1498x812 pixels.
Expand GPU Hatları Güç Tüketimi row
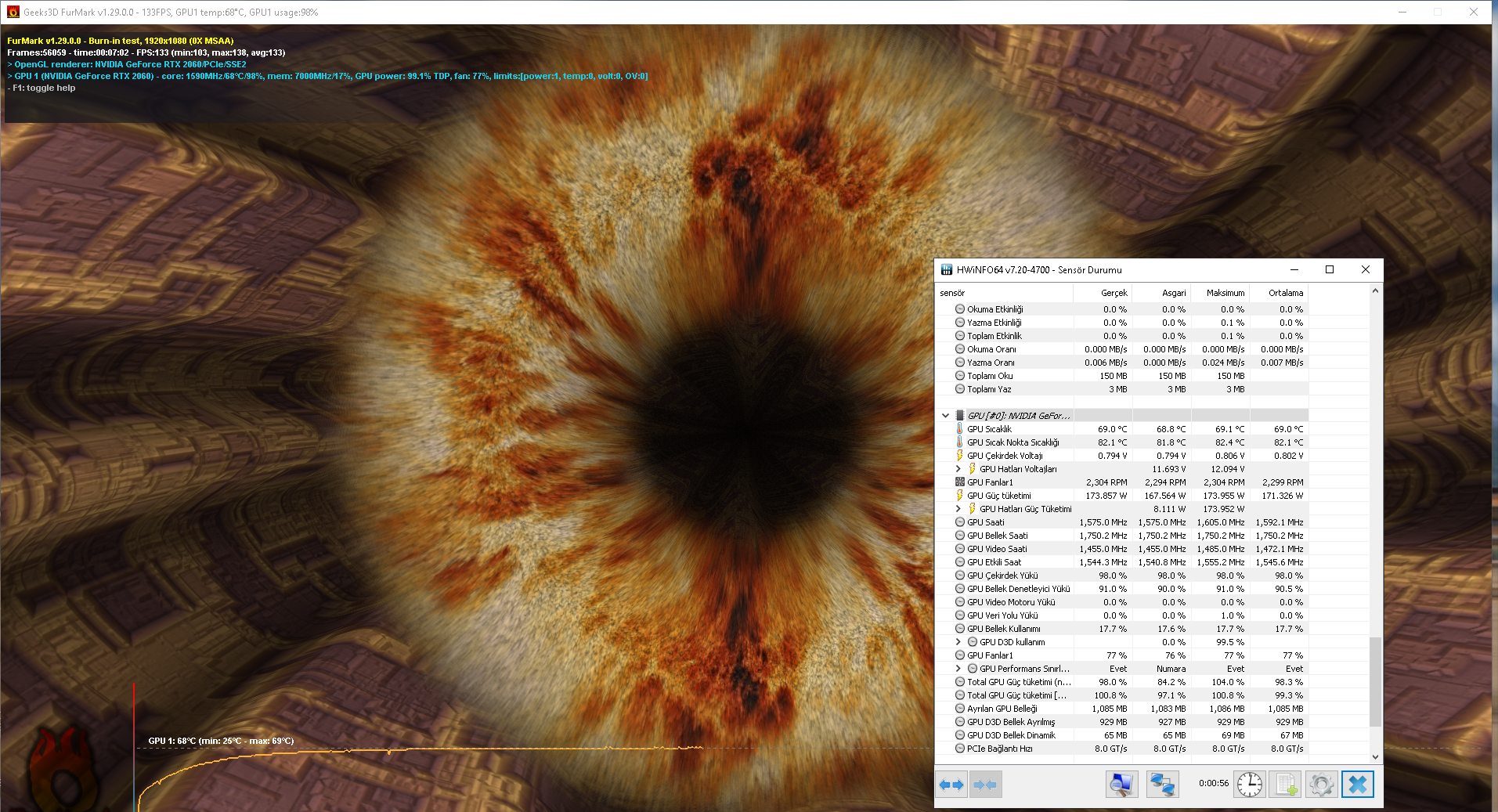[x=958, y=509]
